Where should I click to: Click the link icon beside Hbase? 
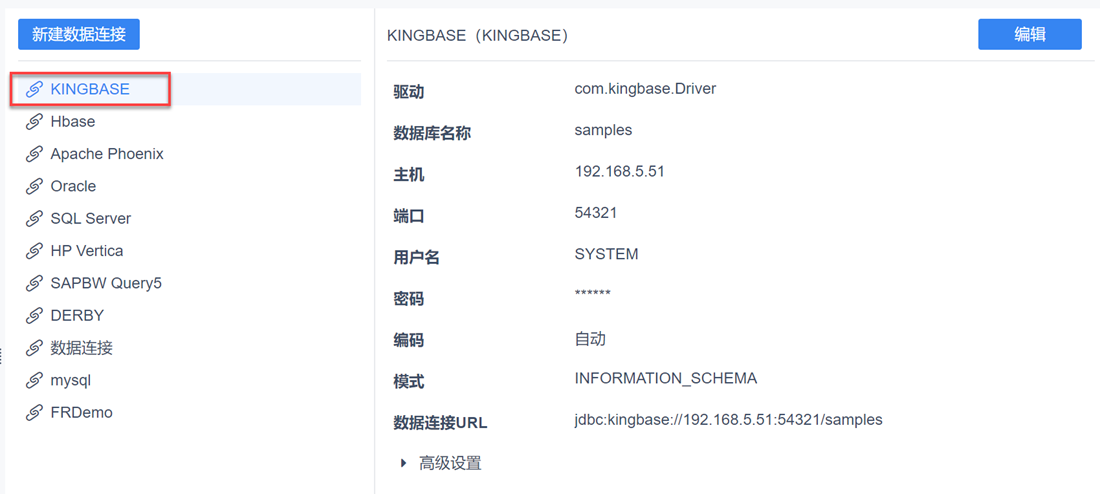[x=34, y=122]
